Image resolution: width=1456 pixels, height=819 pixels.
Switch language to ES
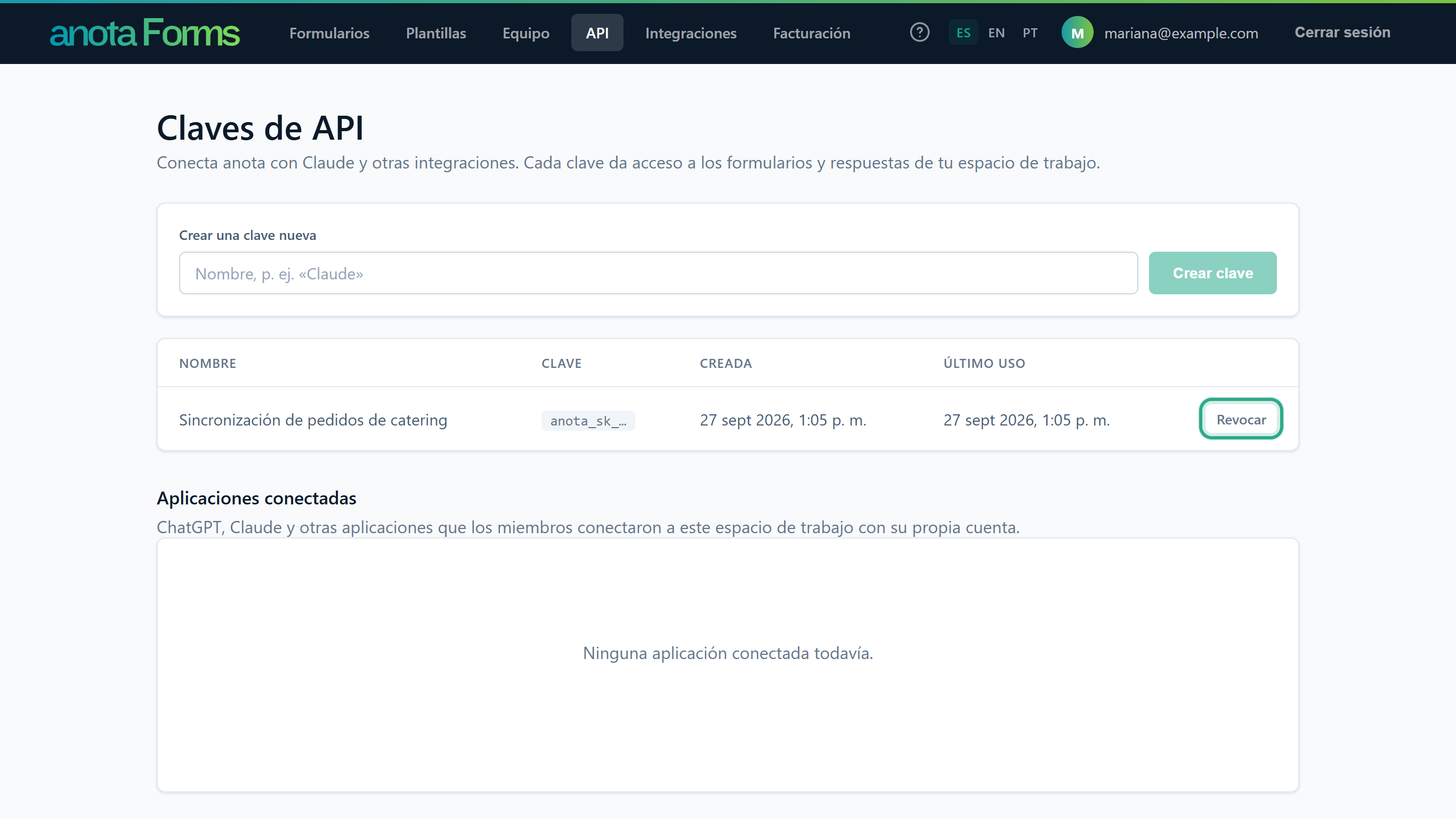click(x=963, y=33)
